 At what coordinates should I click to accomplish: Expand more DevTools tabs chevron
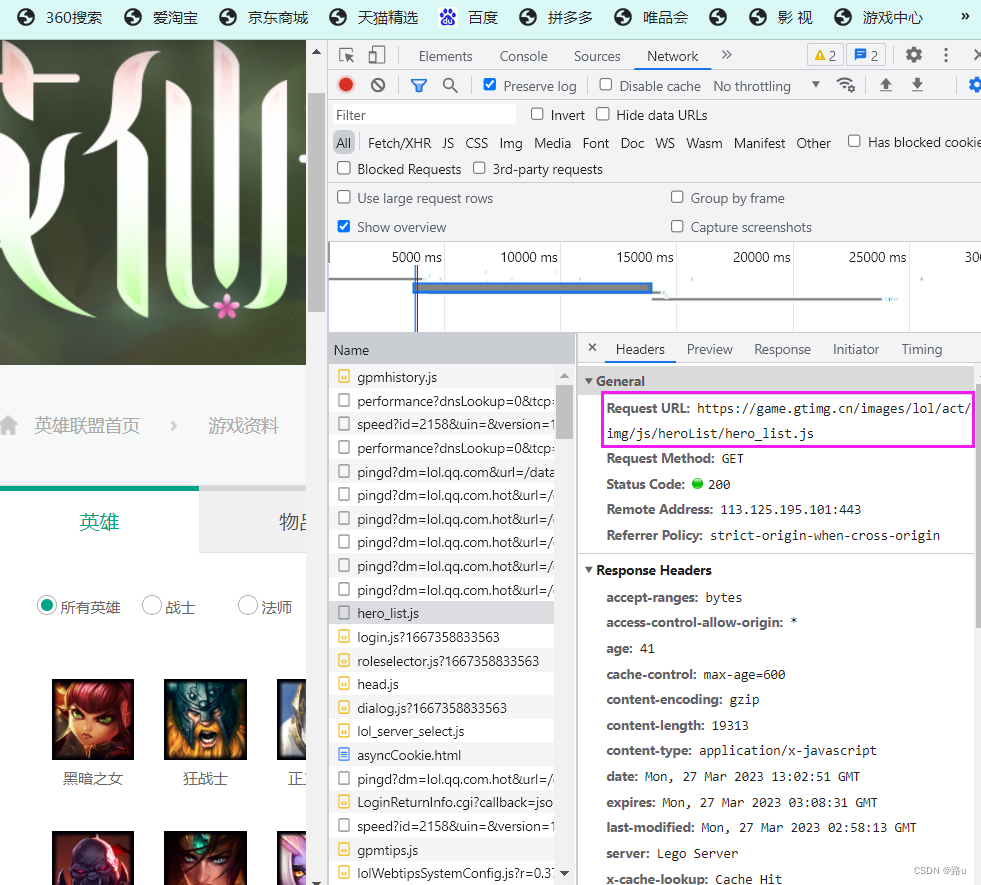[x=726, y=55]
